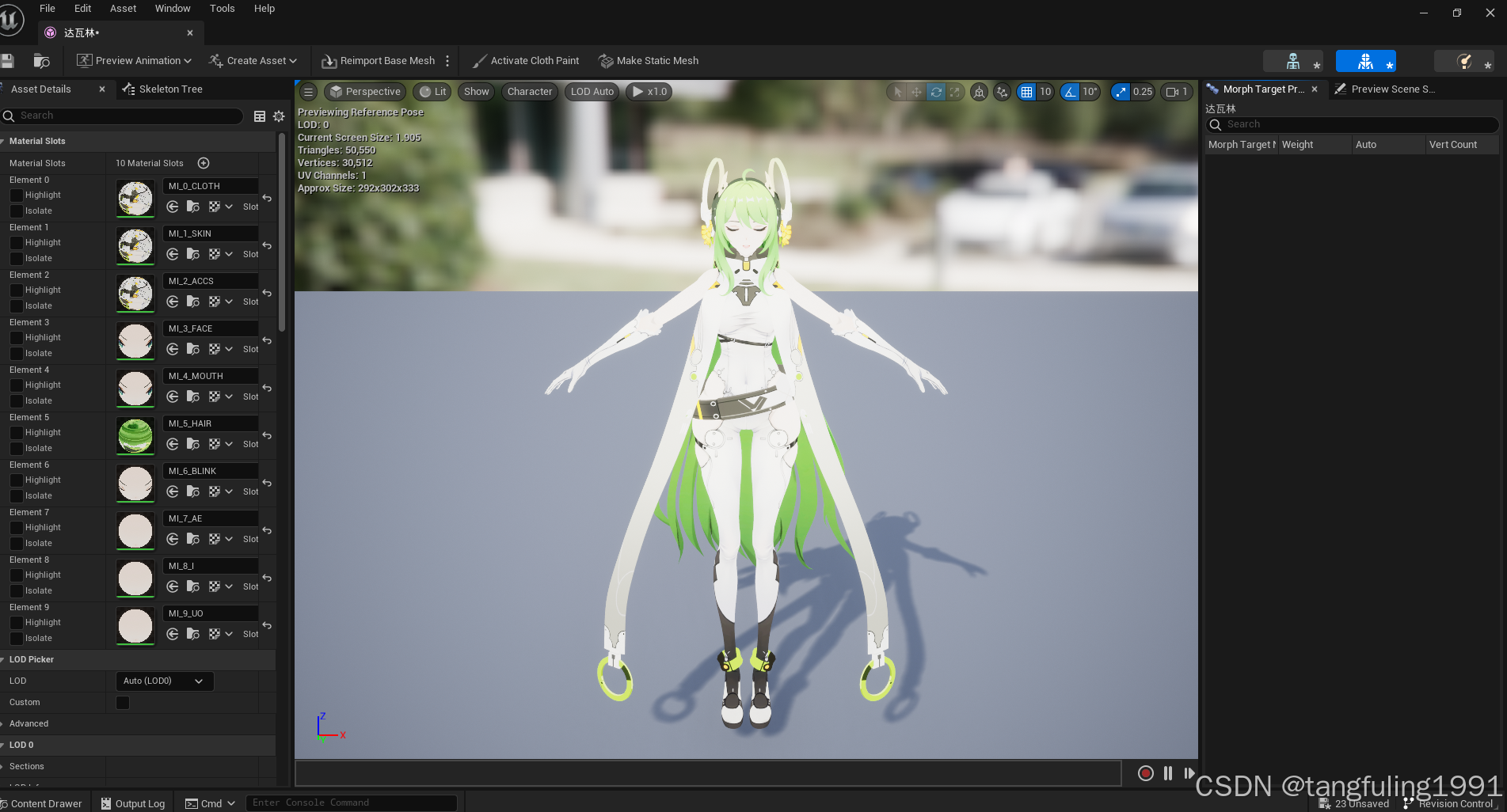The height and width of the screenshot is (812, 1507).
Task: Select the MI_5_HAIR material thumbnail
Action: tap(135, 436)
